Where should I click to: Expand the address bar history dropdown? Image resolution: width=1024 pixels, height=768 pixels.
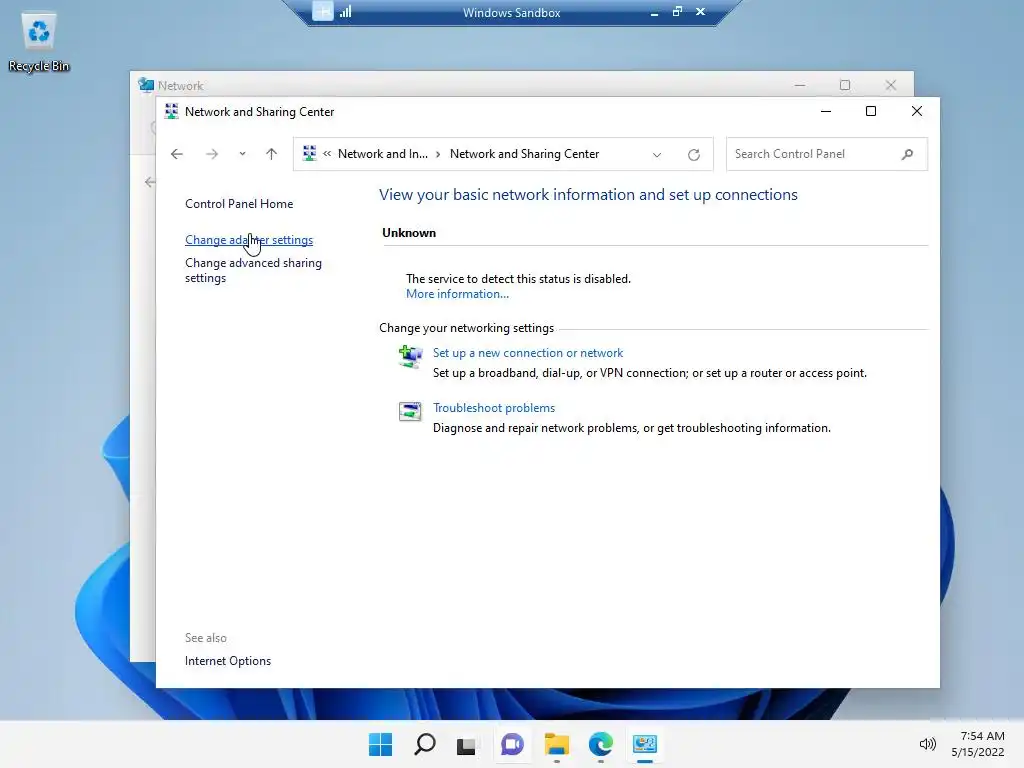point(657,155)
